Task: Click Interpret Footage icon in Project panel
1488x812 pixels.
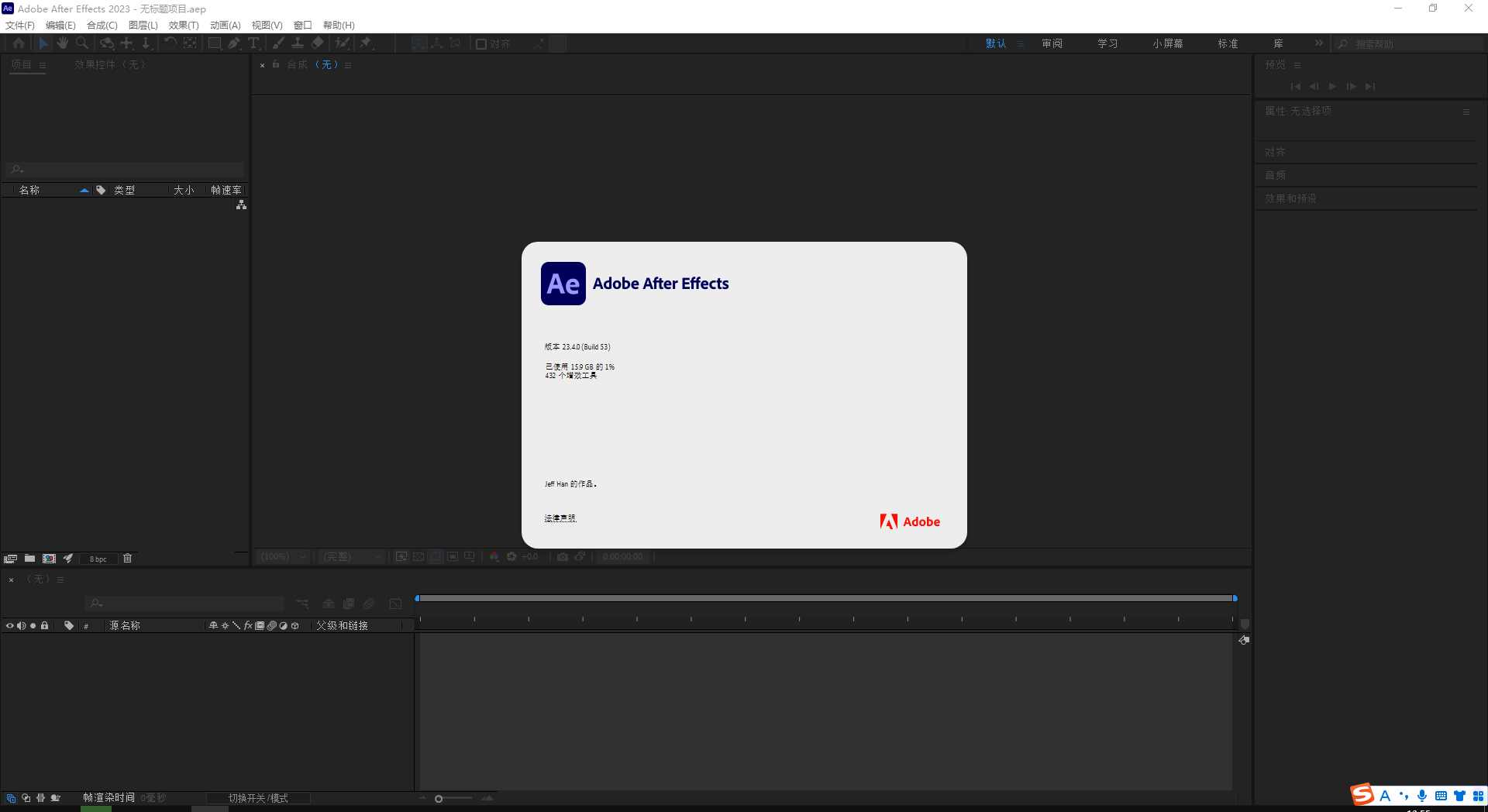Action: coord(10,559)
